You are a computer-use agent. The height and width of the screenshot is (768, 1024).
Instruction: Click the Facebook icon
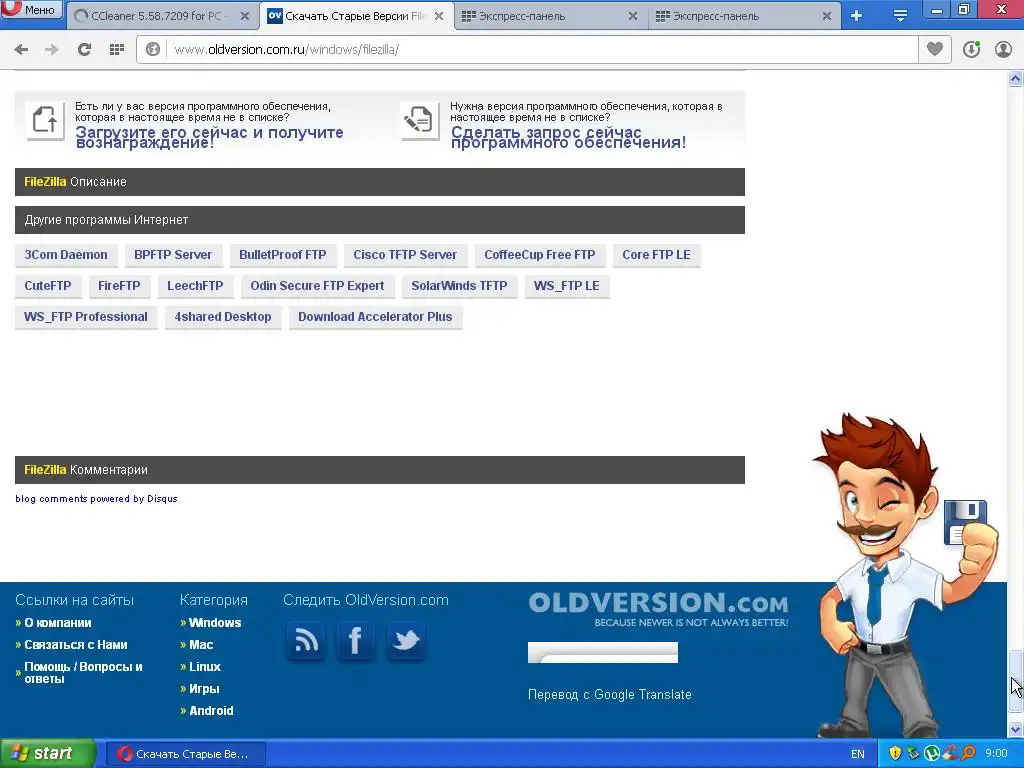[355, 641]
